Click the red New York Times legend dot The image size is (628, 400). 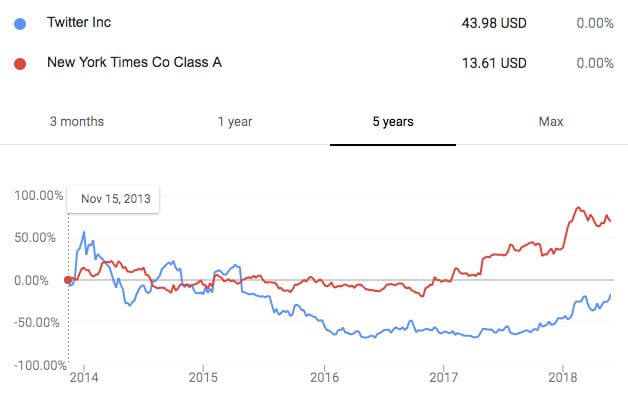pyautogui.click(x=18, y=63)
